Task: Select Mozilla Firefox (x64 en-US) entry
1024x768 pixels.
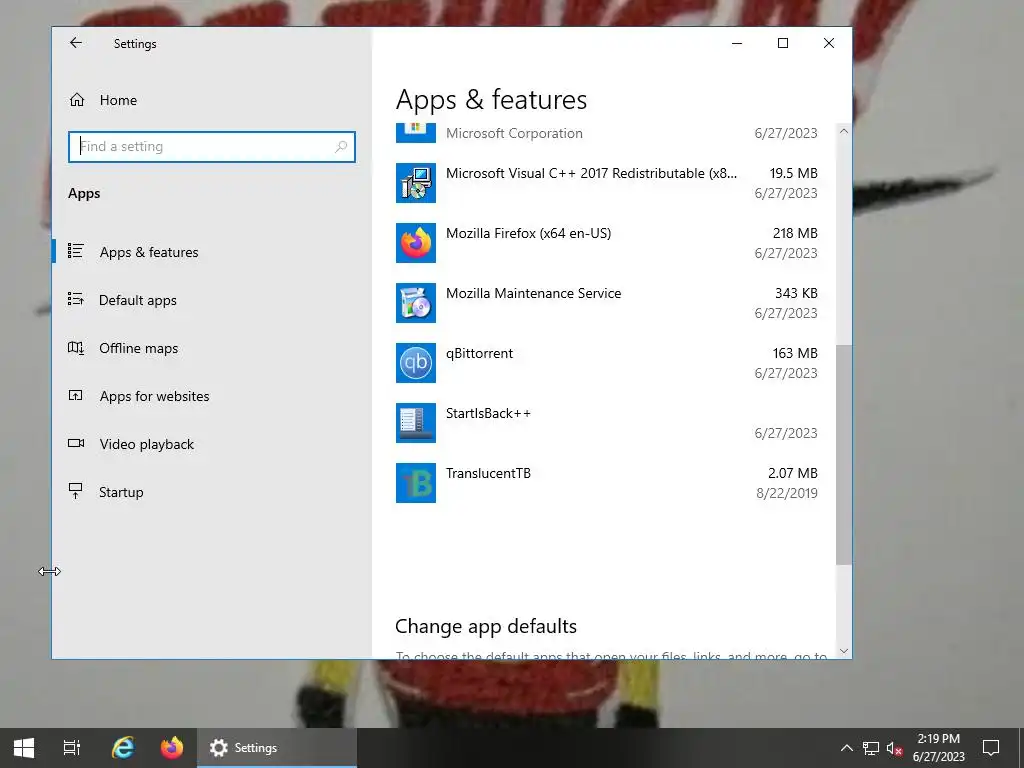Action: point(607,243)
